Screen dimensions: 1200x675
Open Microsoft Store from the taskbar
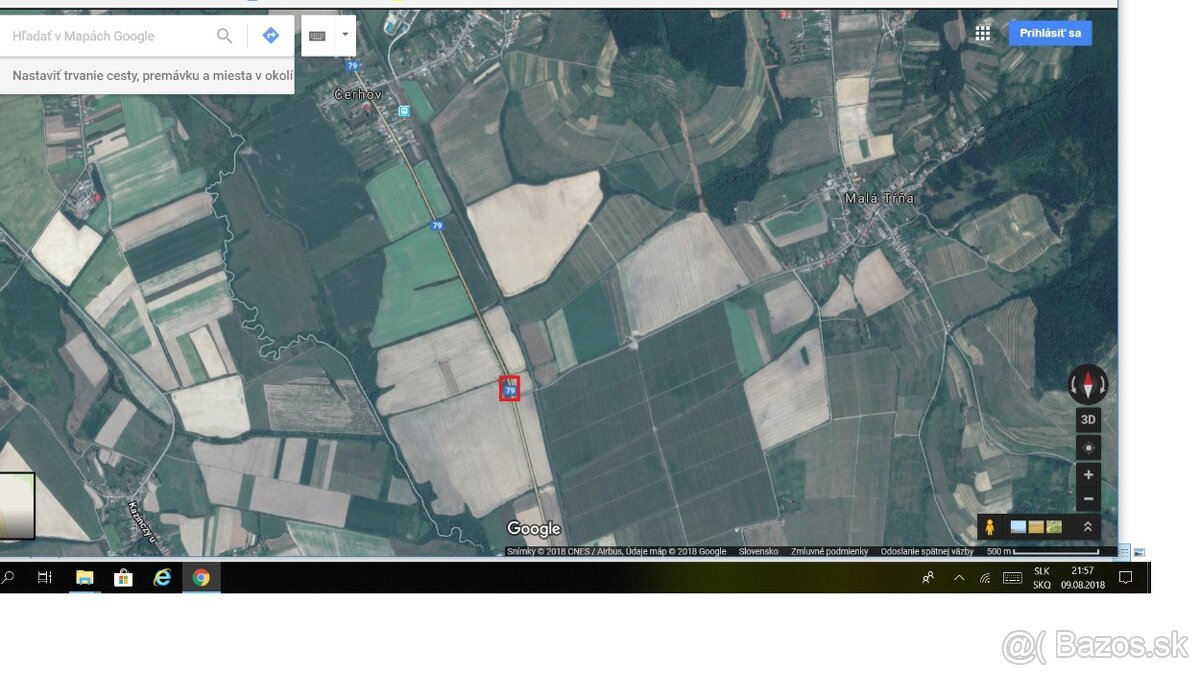pyautogui.click(x=123, y=577)
